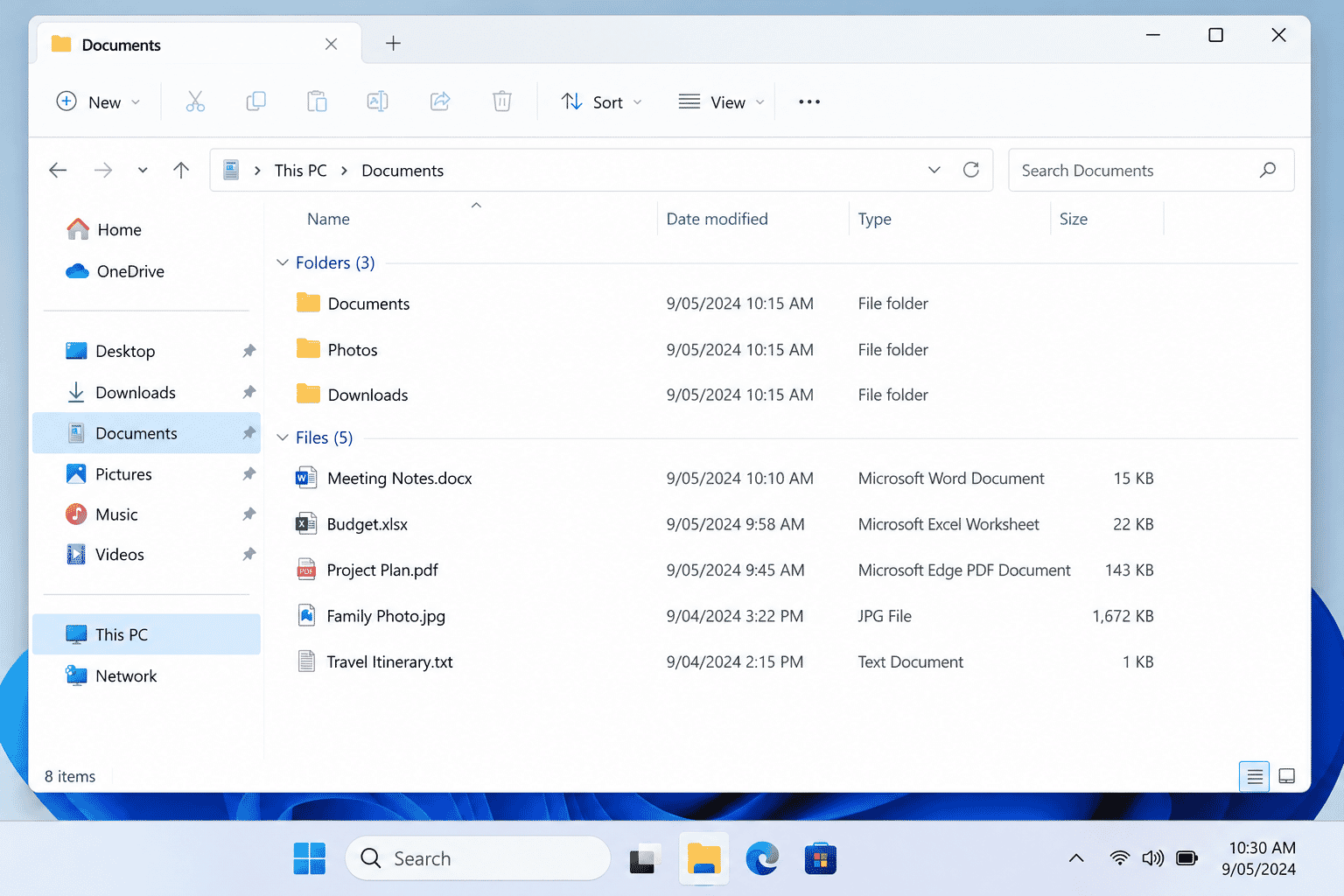1344x896 pixels.
Task: Click the Excel icon of Budget.xlsx
Action: click(x=306, y=524)
